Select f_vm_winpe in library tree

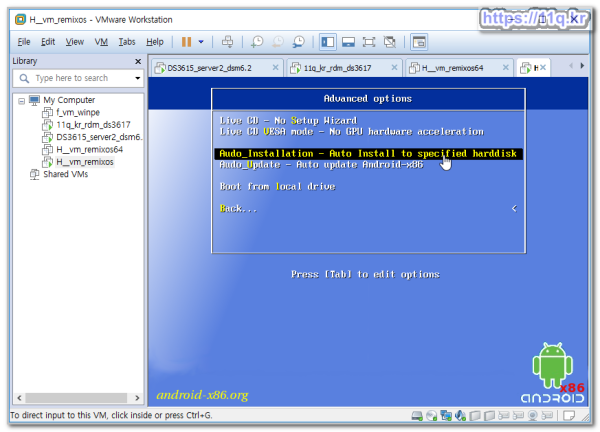[78, 112]
